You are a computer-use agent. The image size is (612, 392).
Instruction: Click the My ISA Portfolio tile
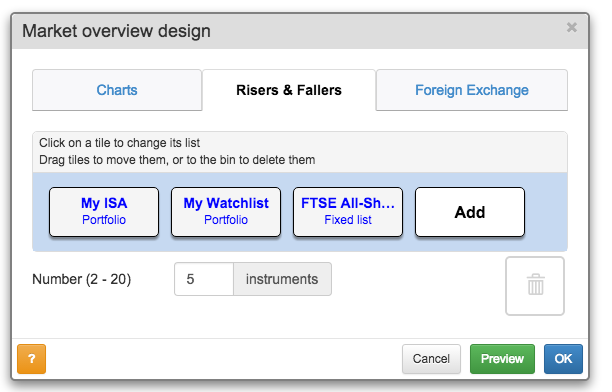click(x=104, y=212)
